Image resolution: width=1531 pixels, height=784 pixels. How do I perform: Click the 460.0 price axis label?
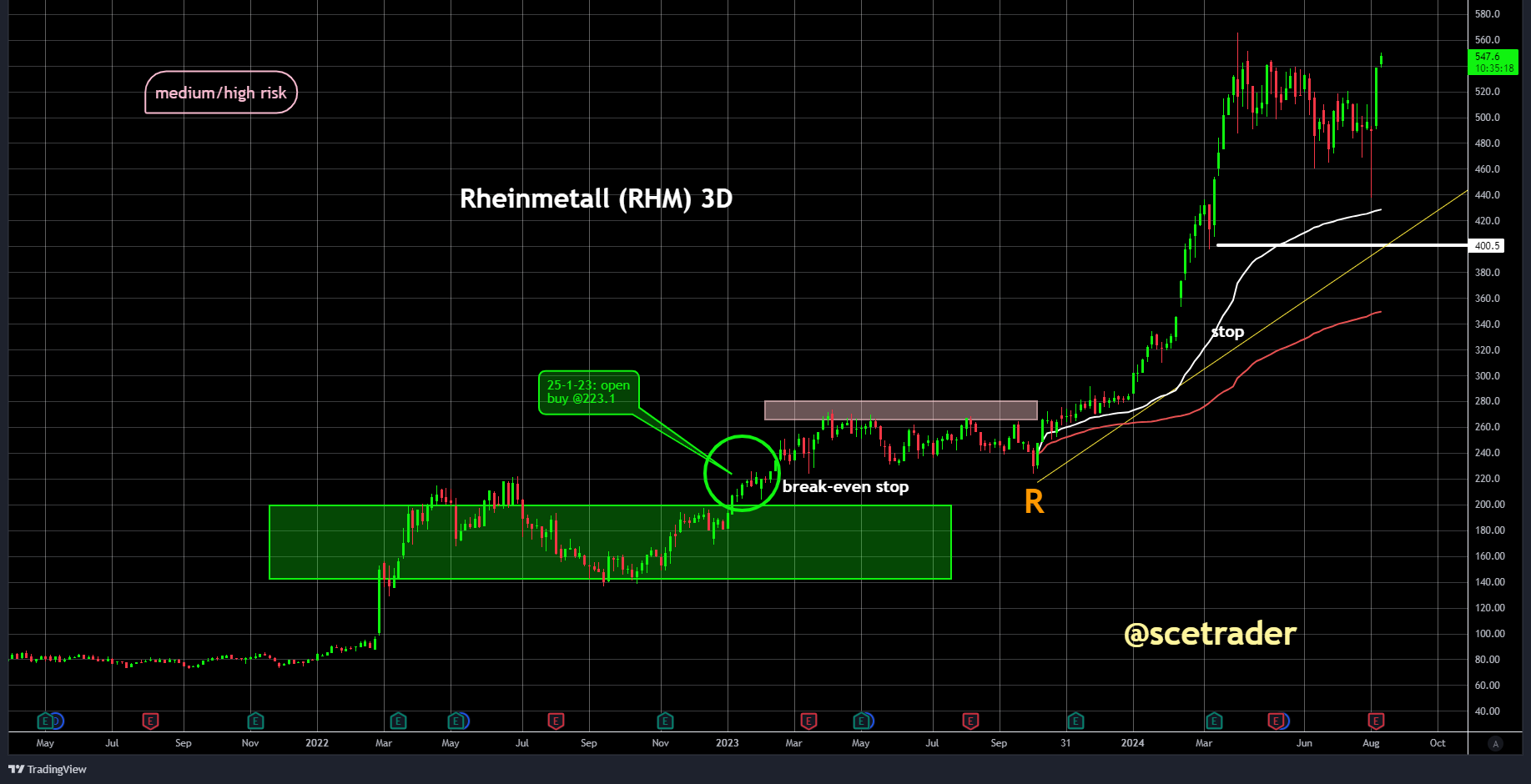1488,169
